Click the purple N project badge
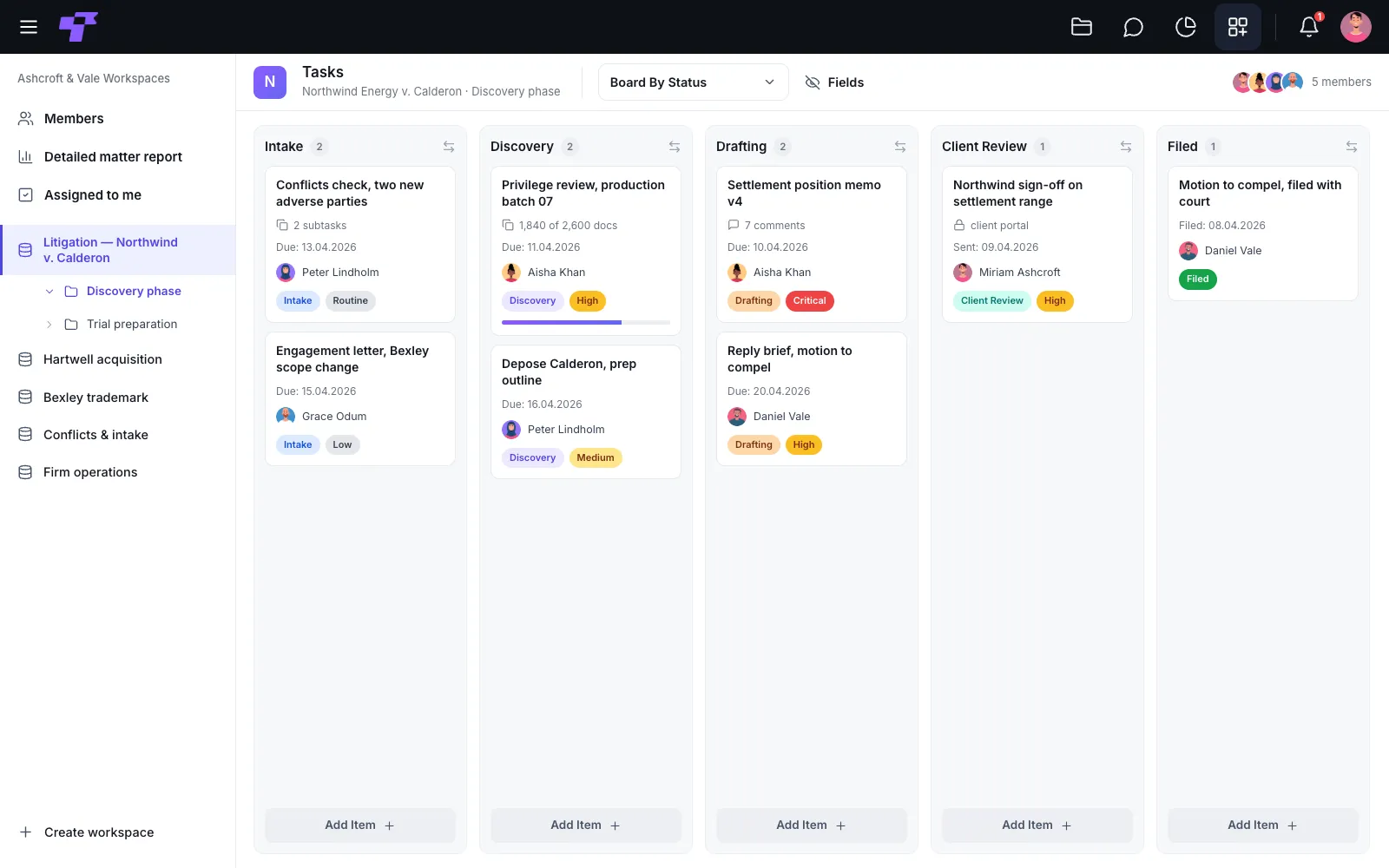The width and height of the screenshot is (1389, 868). click(270, 82)
